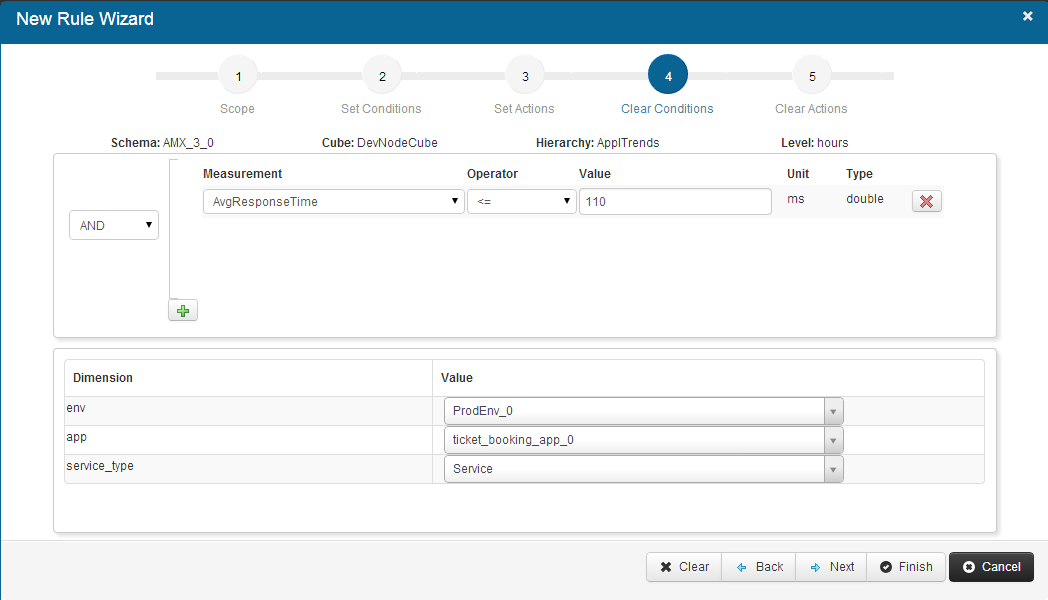Delete the AvgResponseTime condition with red X
The width and height of the screenshot is (1048, 600).
(x=926, y=201)
